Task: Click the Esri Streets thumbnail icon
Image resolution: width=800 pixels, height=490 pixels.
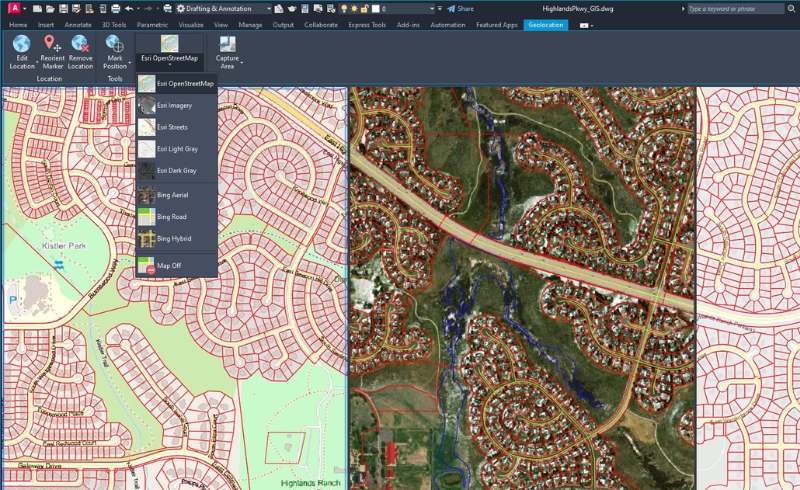Action: point(146,127)
